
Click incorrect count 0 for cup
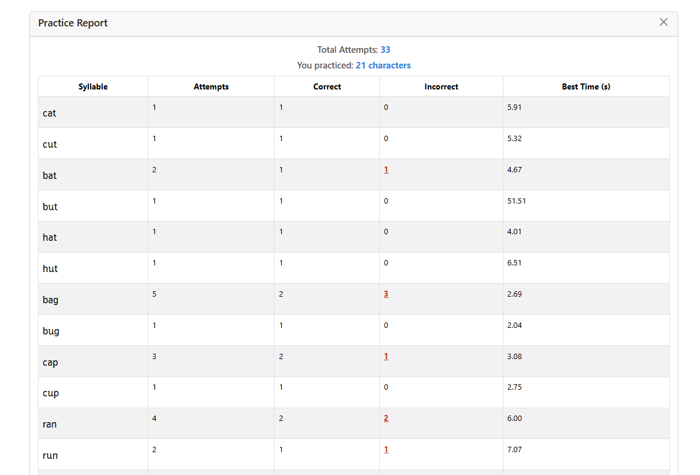[x=386, y=387]
